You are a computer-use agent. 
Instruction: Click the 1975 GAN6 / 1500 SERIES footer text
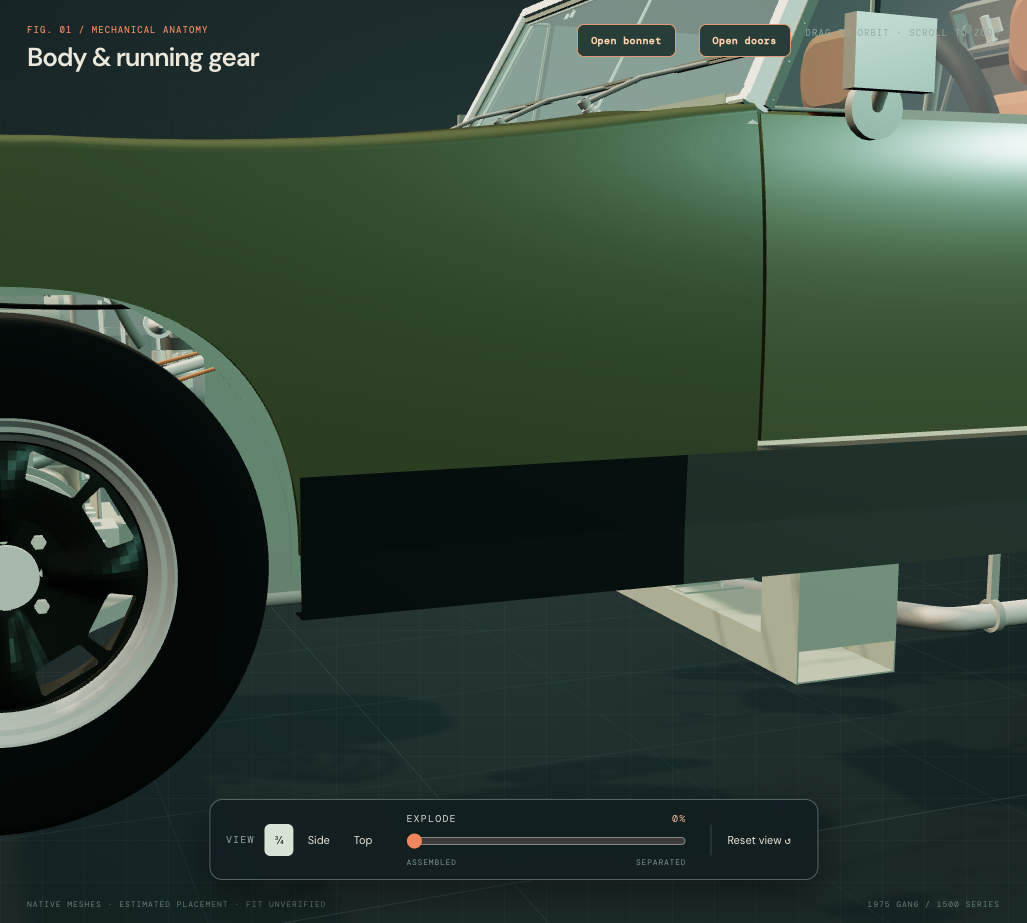tap(933, 904)
